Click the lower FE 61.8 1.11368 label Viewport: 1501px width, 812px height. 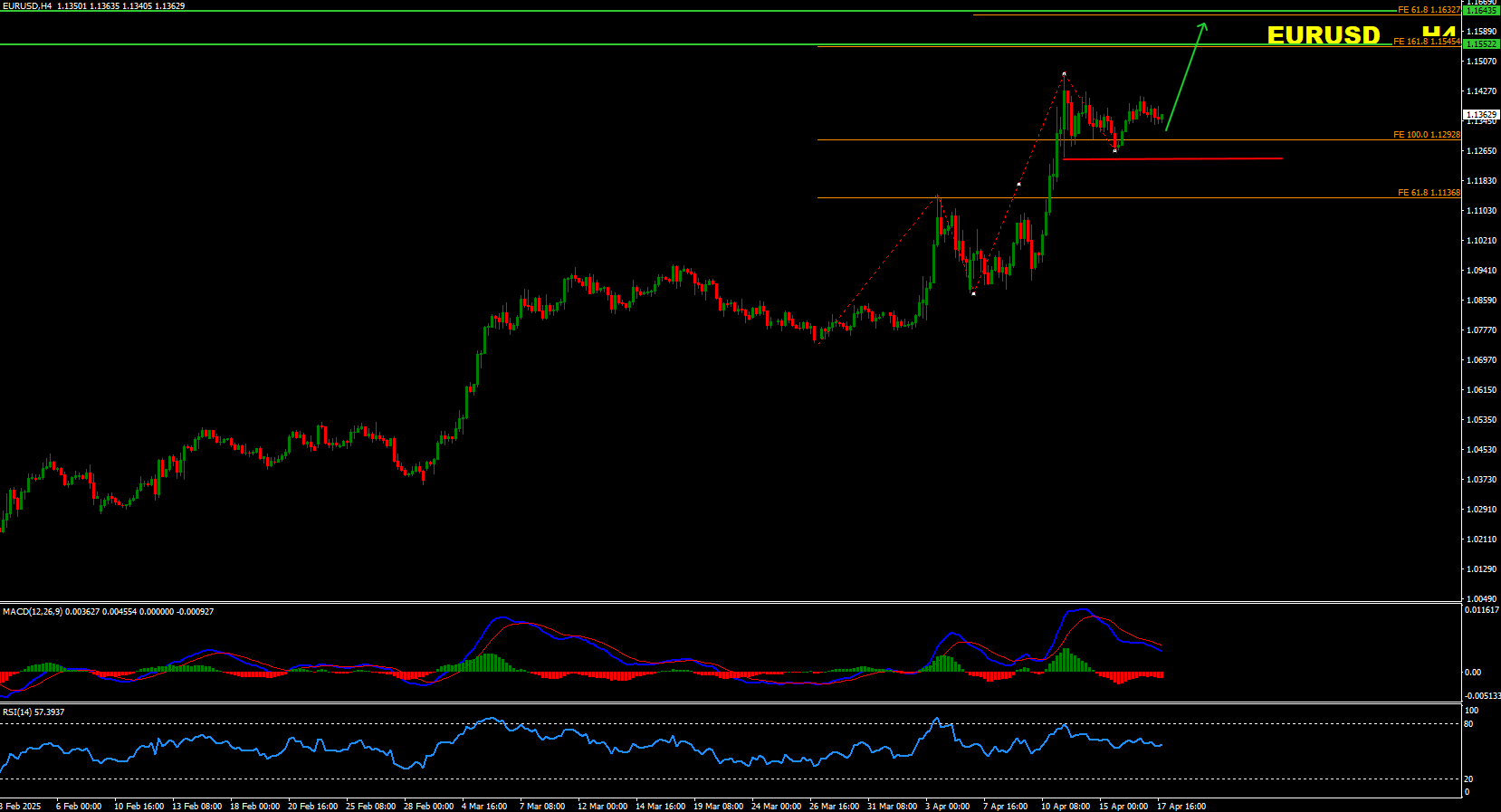(1429, 193)
